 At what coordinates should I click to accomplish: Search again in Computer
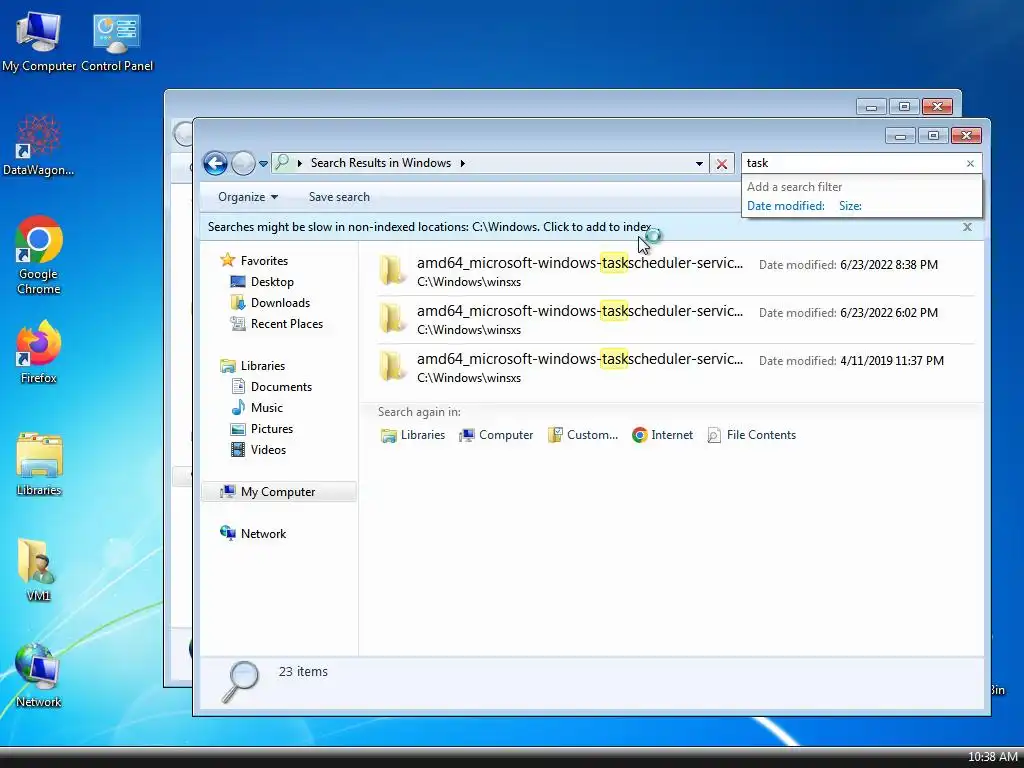[496, 435]
